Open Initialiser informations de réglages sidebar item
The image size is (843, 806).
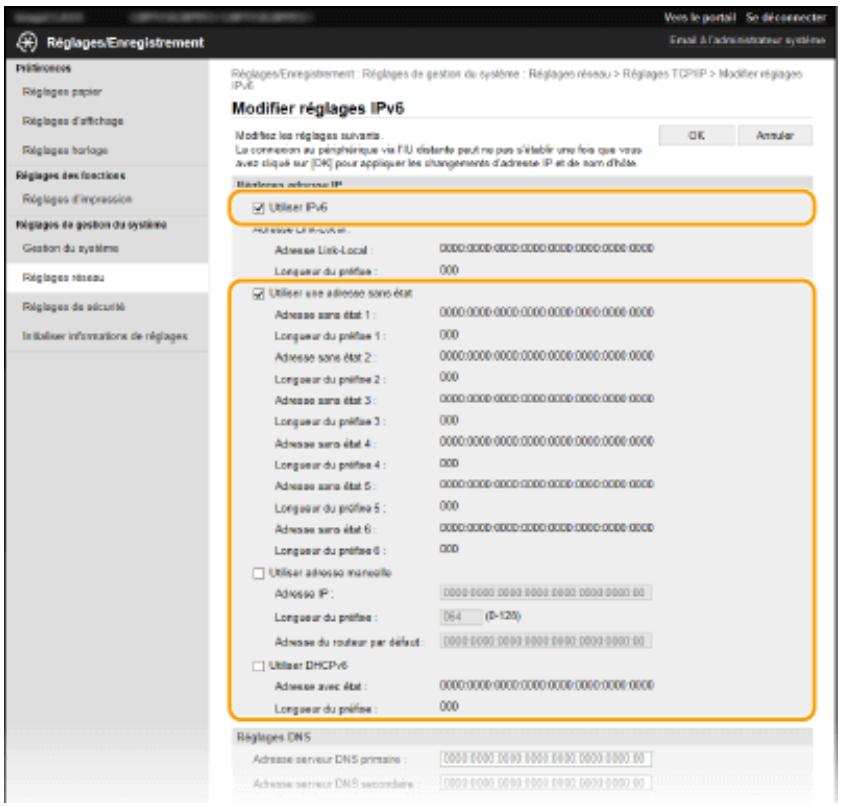point(105,336)
